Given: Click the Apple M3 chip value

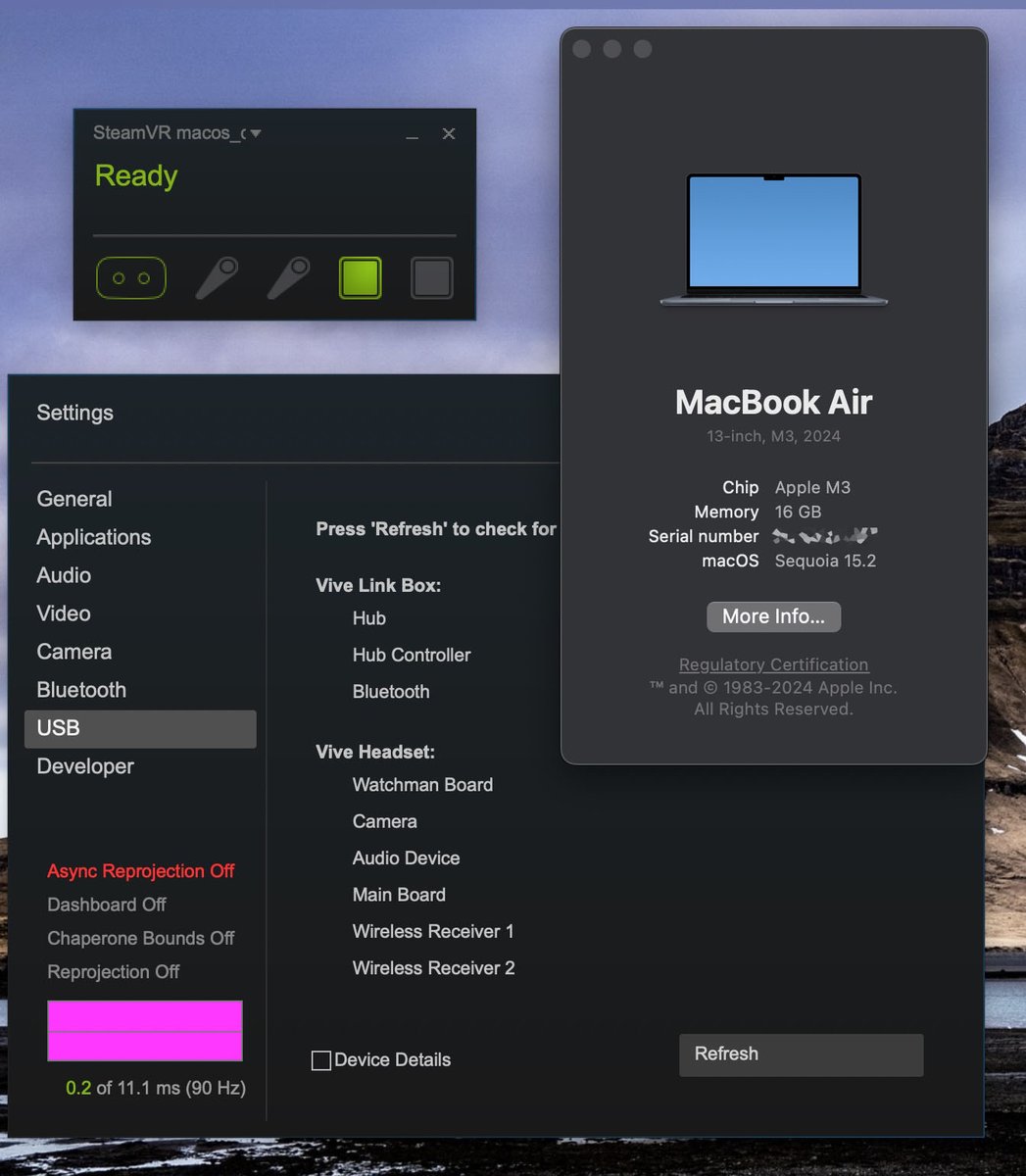Looking at the screenshot, I should [812, 487].
